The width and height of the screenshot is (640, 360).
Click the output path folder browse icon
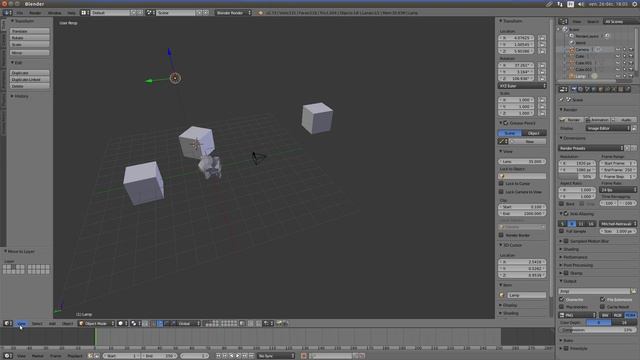coord(633,291)
